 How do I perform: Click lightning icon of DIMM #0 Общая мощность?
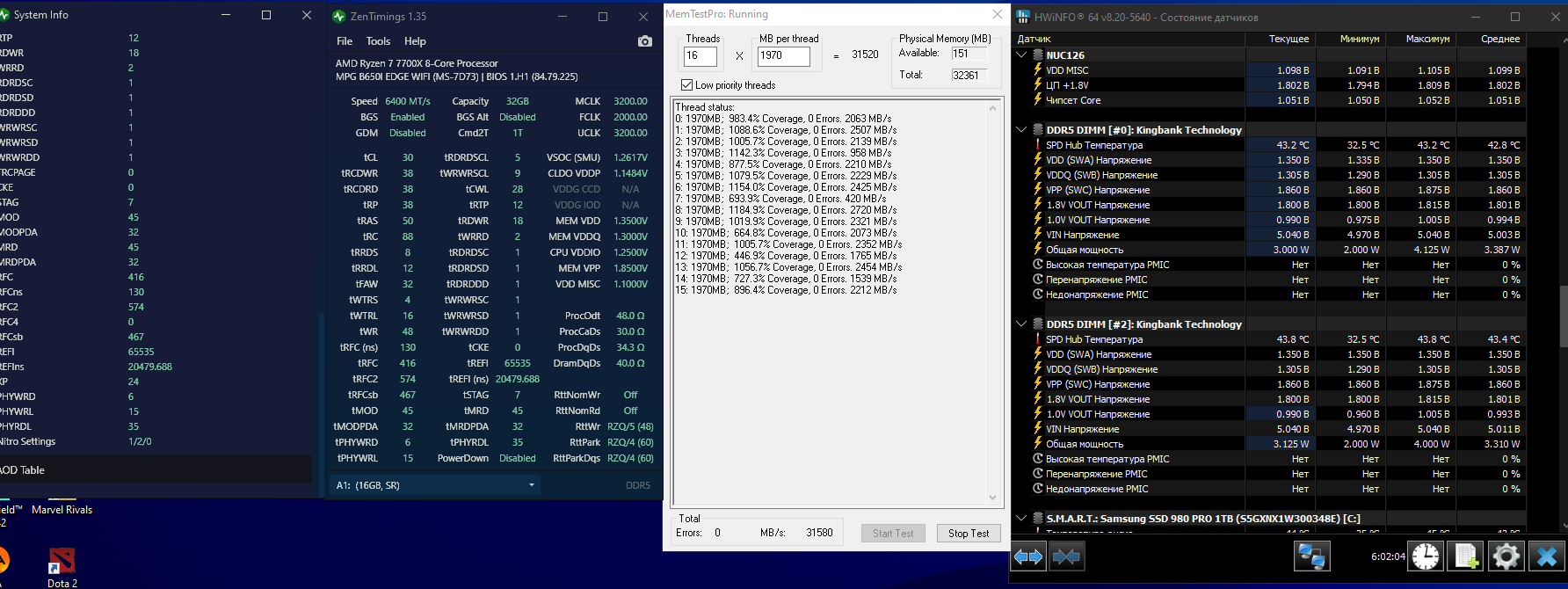(1038, 249)
